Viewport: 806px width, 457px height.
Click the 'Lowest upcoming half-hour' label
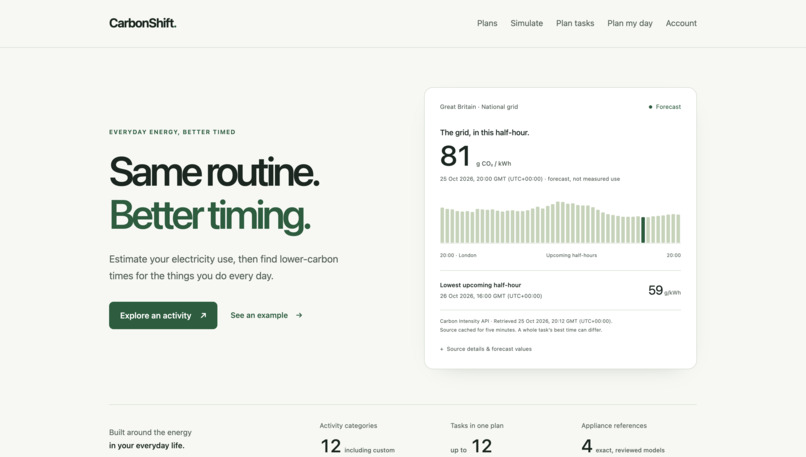coord(480,285)
